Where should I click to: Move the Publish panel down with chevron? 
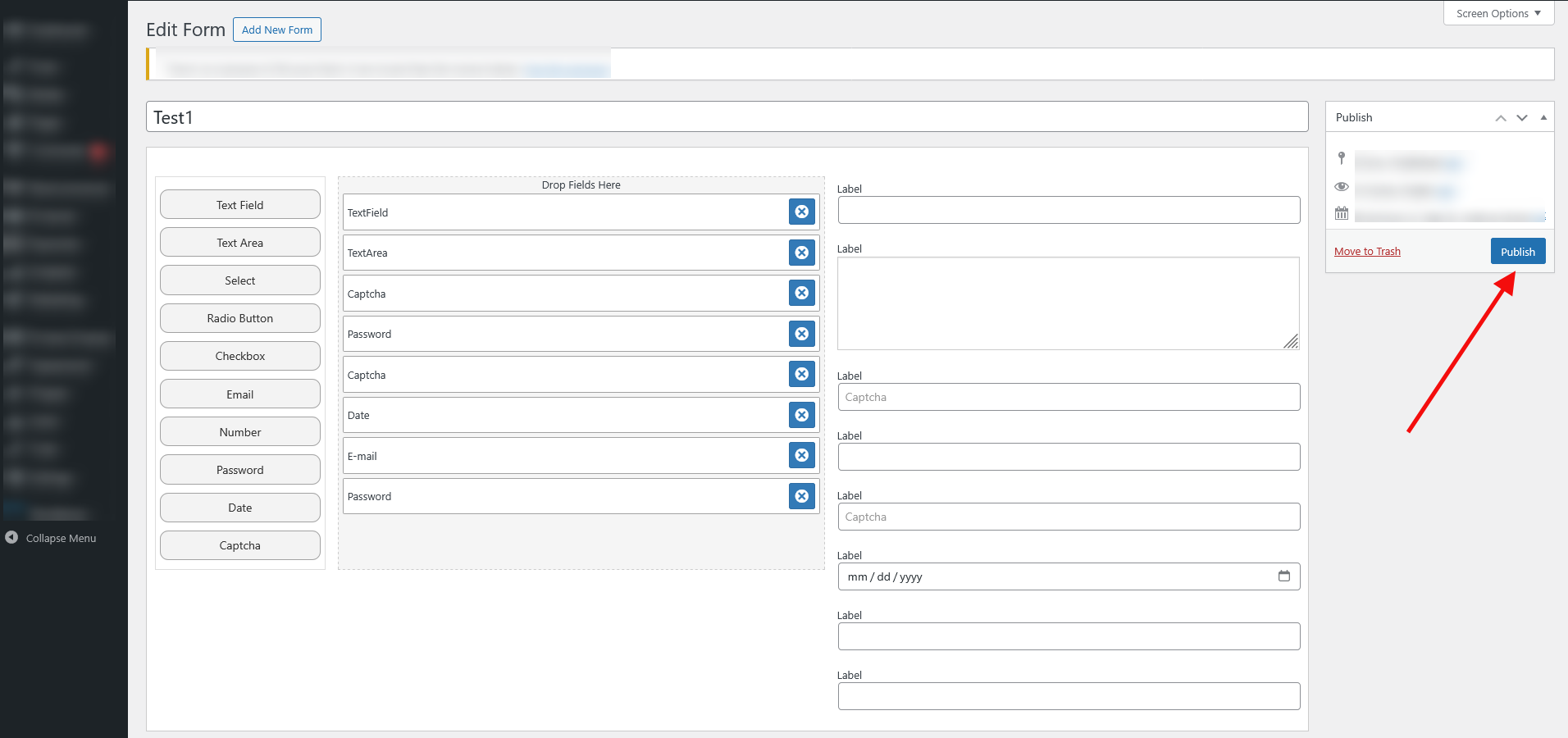coord(1522,118)
